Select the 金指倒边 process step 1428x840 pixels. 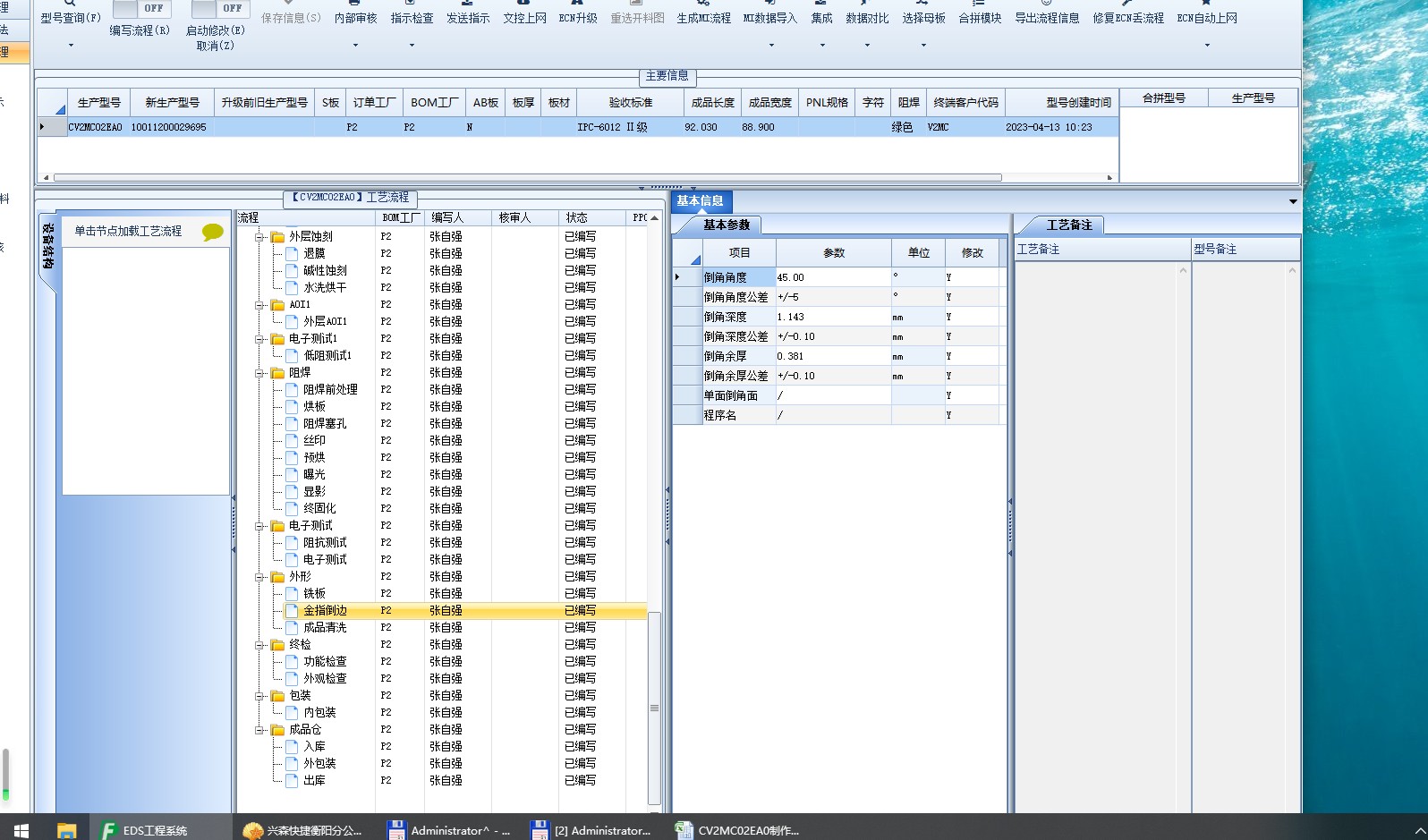click(325, 610)
